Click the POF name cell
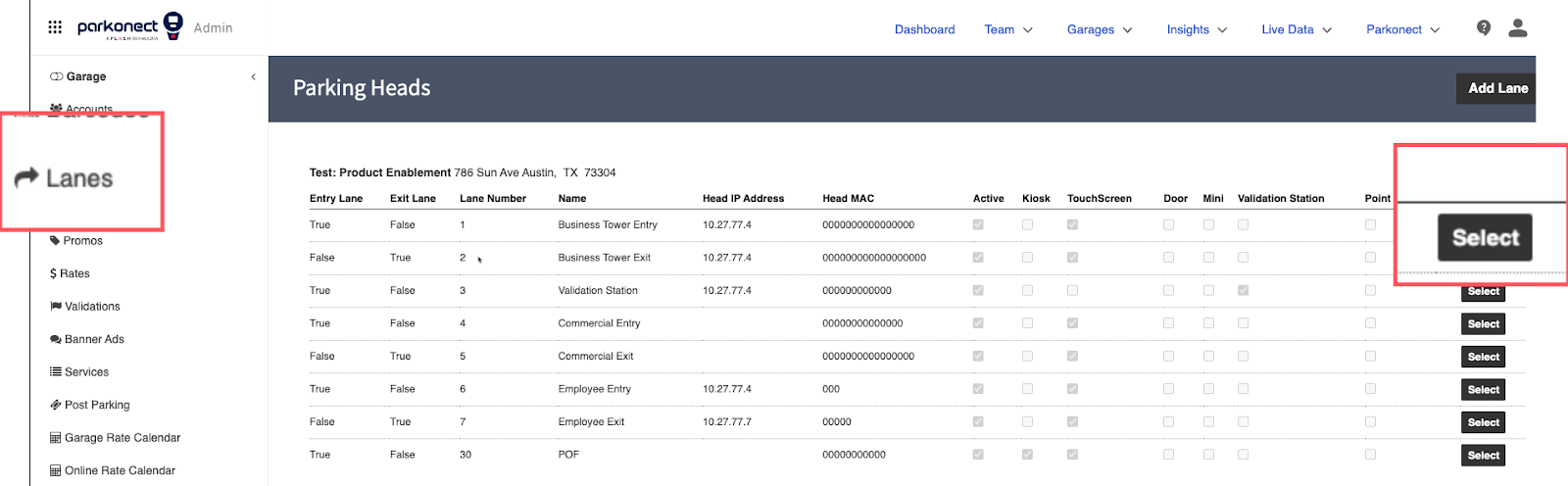The height and width of the screenshot is (486, 1568). click(568, 455)
